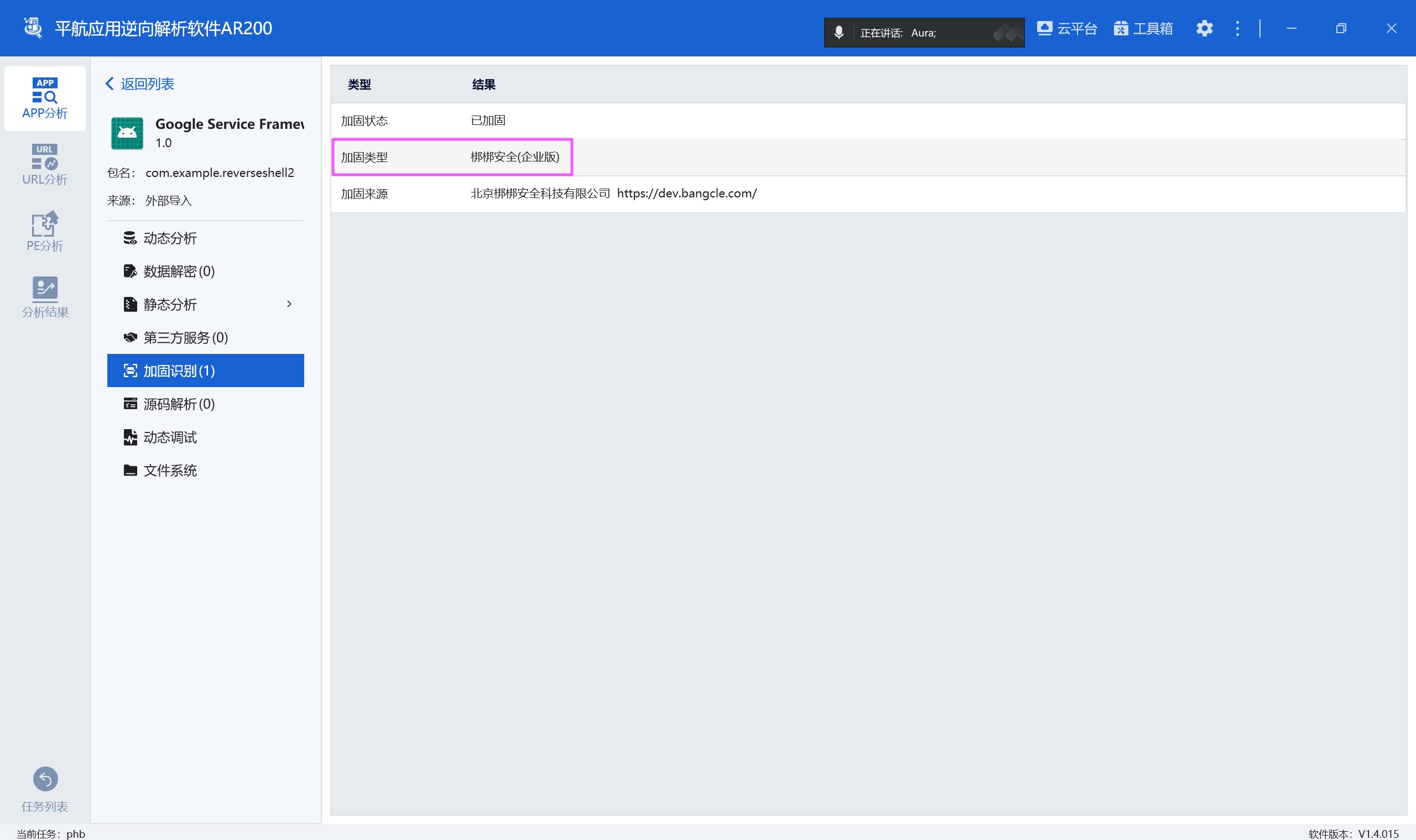
Task: Open the 分析结果 sidebar section
Action: point(45,298)
